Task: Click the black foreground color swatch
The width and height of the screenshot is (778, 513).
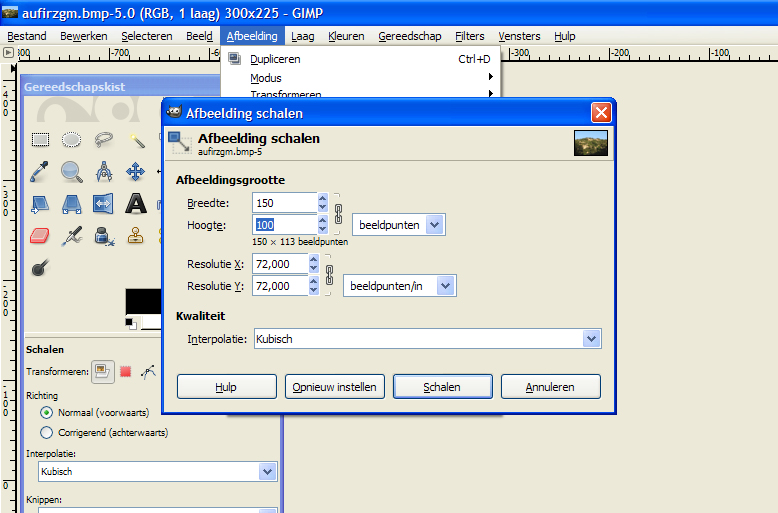Action: click(x=142, y=301)
